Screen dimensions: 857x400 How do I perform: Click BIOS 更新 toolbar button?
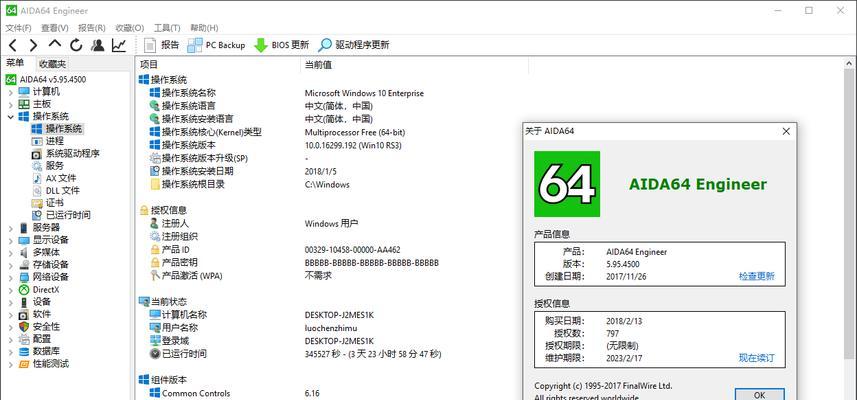pos(281,45)
